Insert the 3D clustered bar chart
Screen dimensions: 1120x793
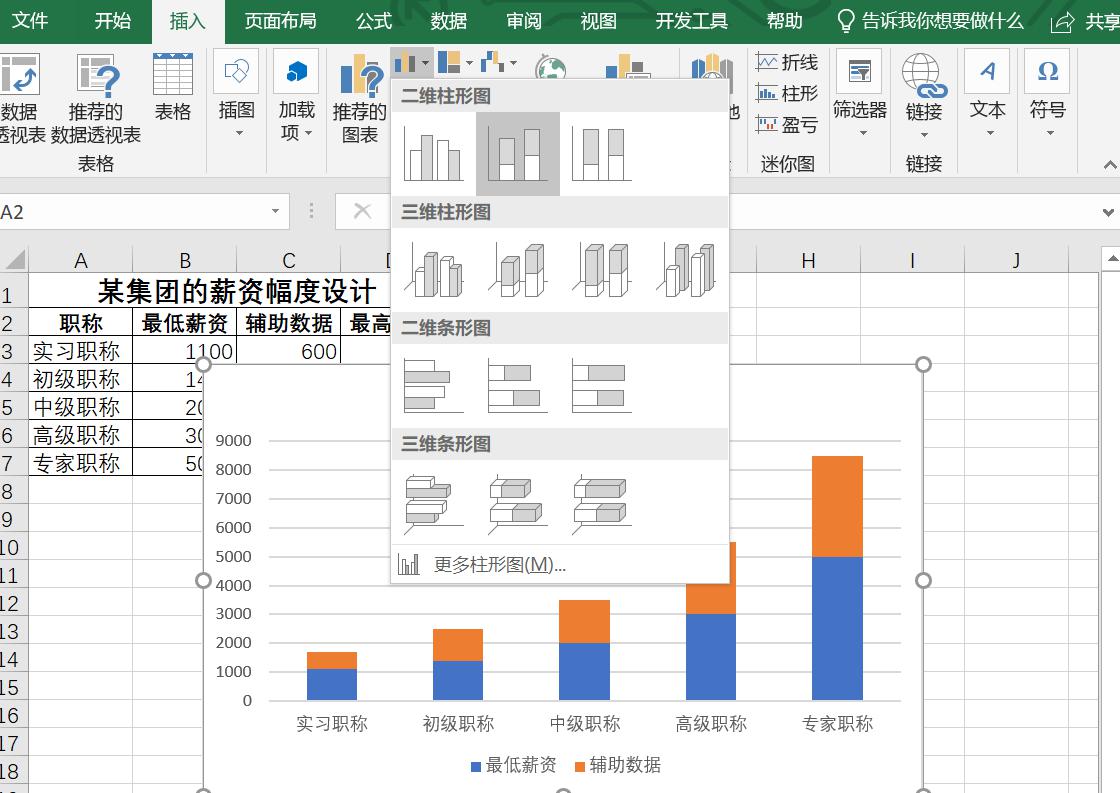[x=434, y=502]
